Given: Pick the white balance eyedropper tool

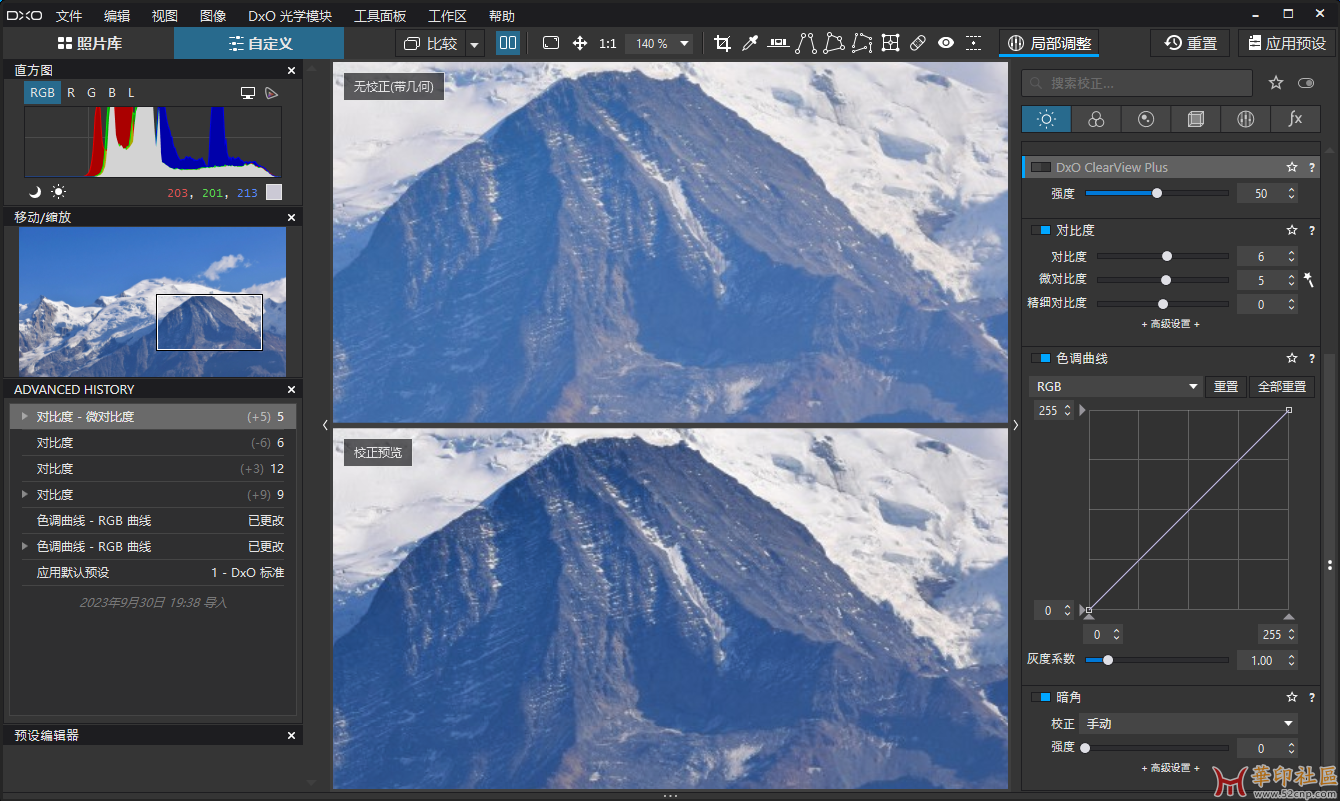Looking at the screenshot, I should [x=750, y=43].
